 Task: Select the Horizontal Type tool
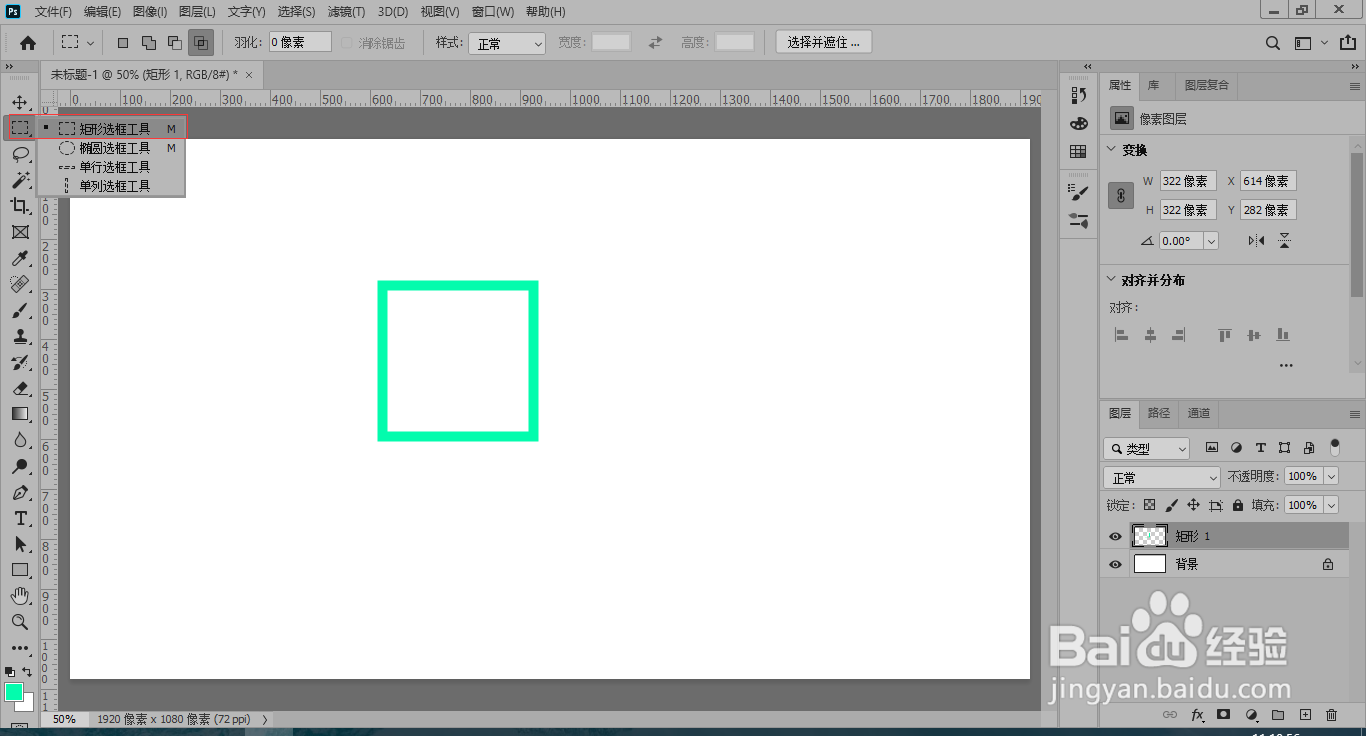20,518
